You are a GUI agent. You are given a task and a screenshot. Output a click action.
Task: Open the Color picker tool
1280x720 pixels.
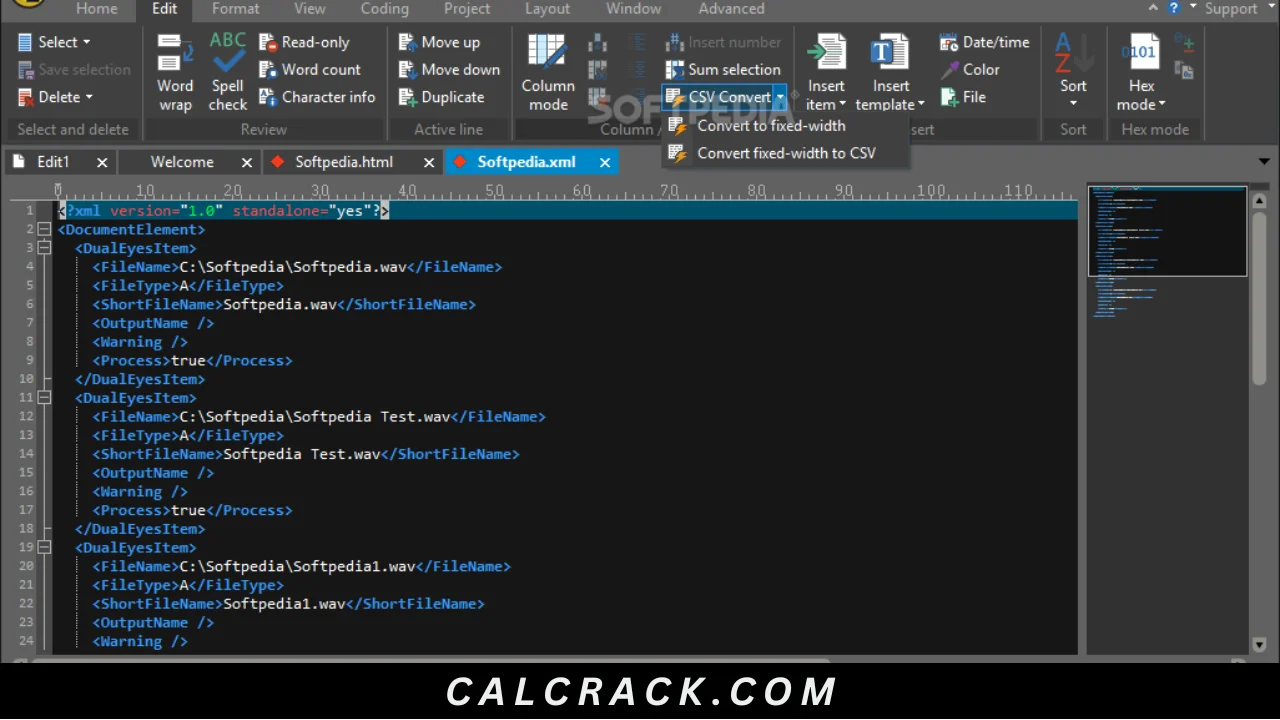(x=970, y=69)
